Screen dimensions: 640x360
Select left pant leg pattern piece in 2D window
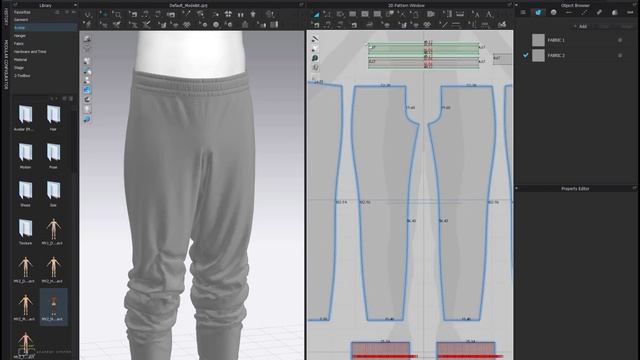pos(384,204)
